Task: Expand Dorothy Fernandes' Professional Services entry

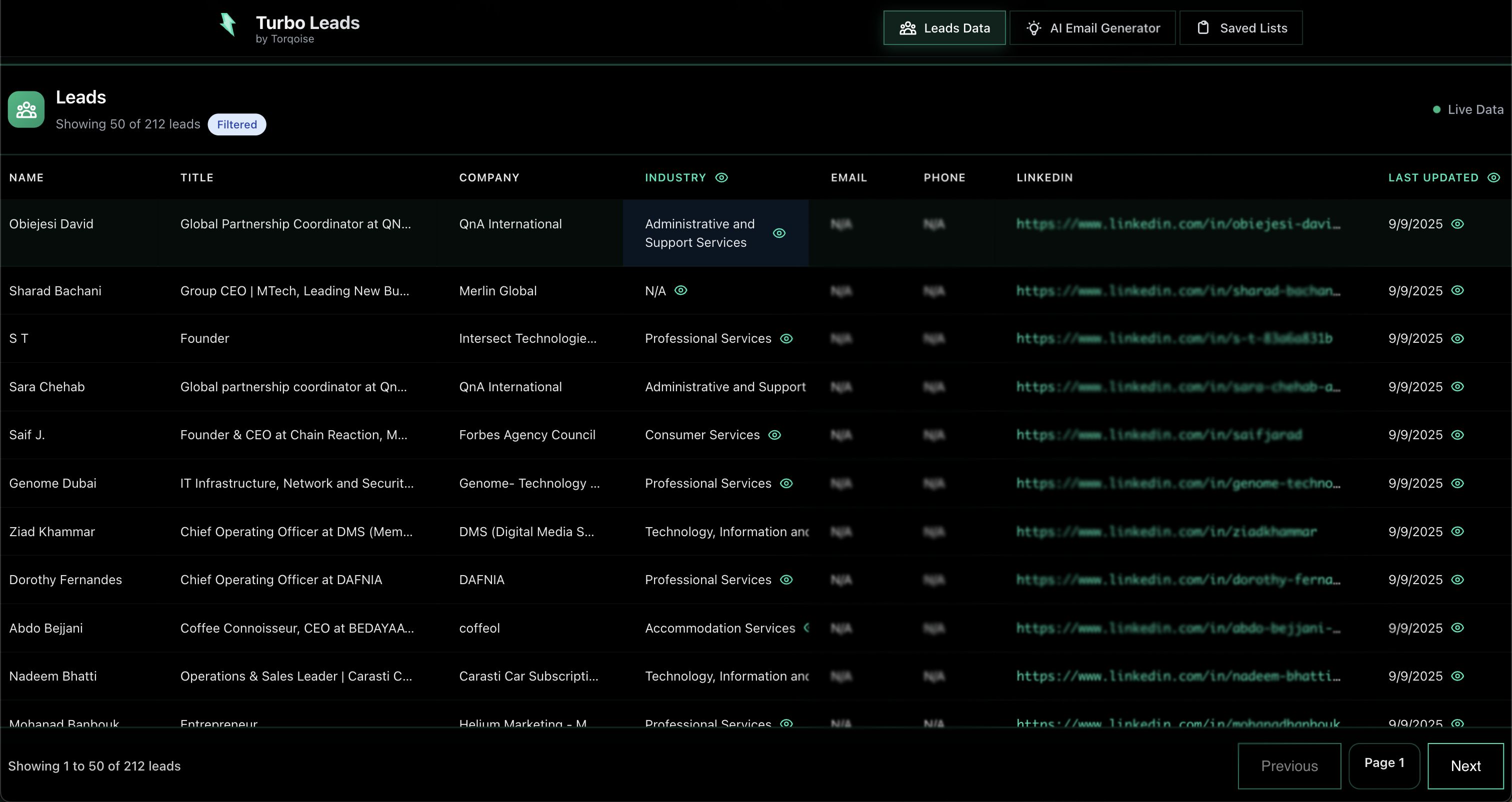Action: tap(786, 580)
